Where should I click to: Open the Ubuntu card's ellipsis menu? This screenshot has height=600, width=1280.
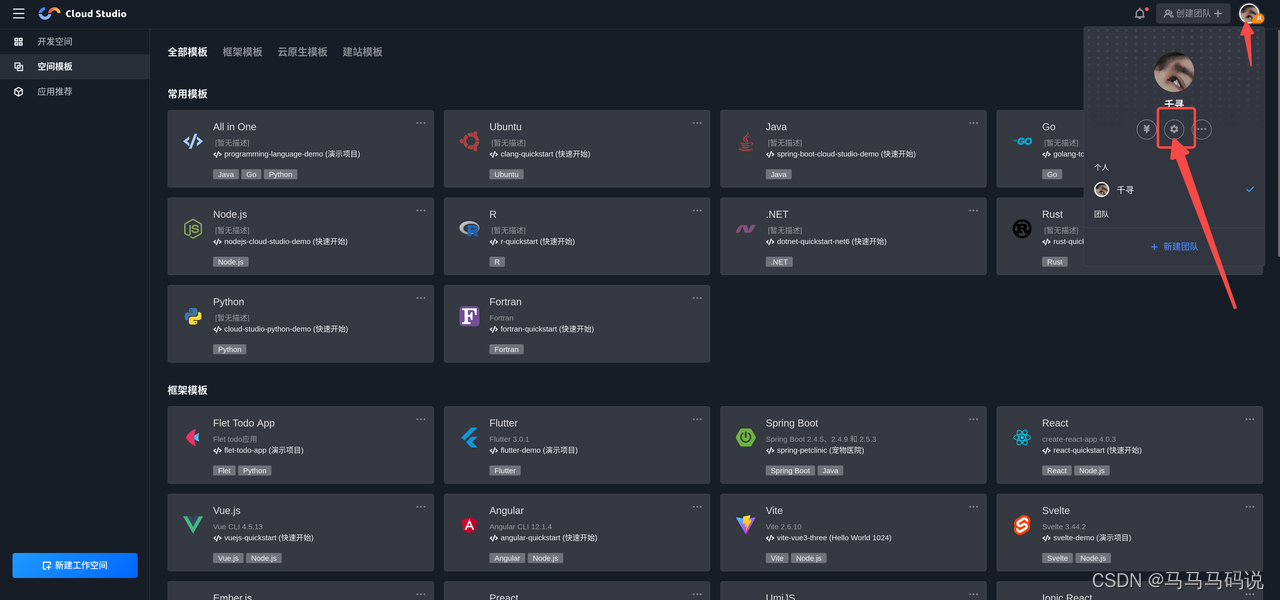pyautogui.click(x=697, y=123)
